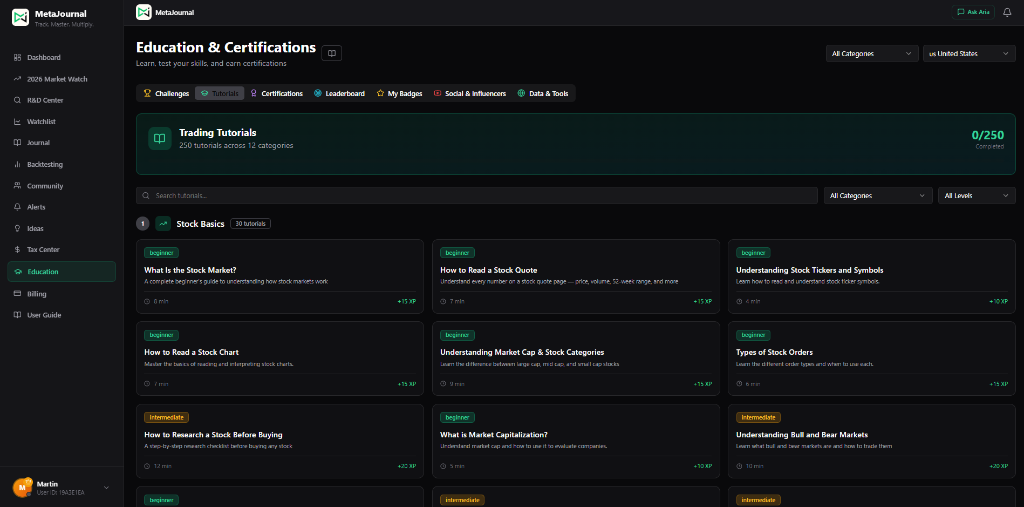The image size is (1024, 507).
Task: Click the Education graduation cap icon
Action: [x=18, y=272]
